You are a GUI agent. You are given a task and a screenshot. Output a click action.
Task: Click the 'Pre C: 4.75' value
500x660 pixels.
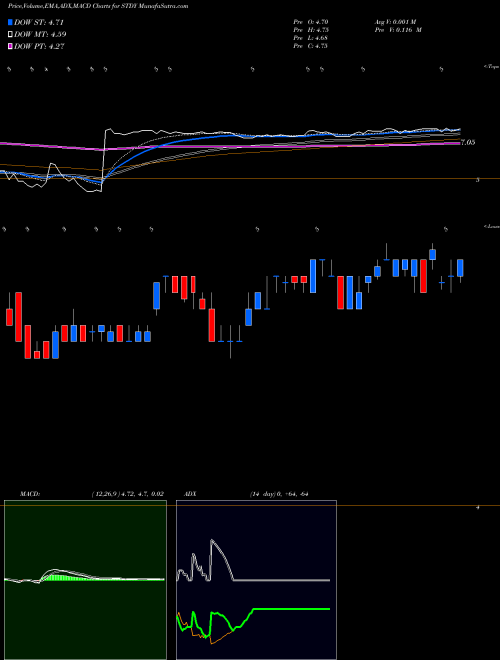tap(311, 46)
